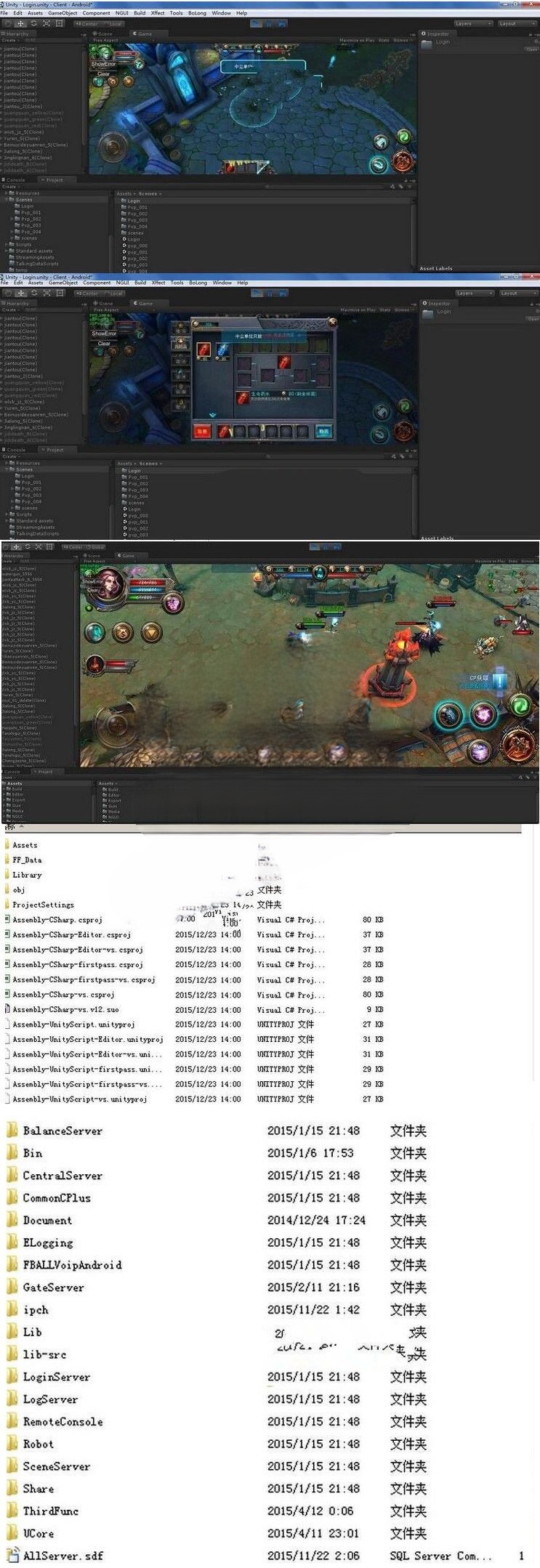This screenshot has height=1568, width=540.
Task: Toggle Global orientation in the third Unity toolbar
Action: click(x=95, y=546)
